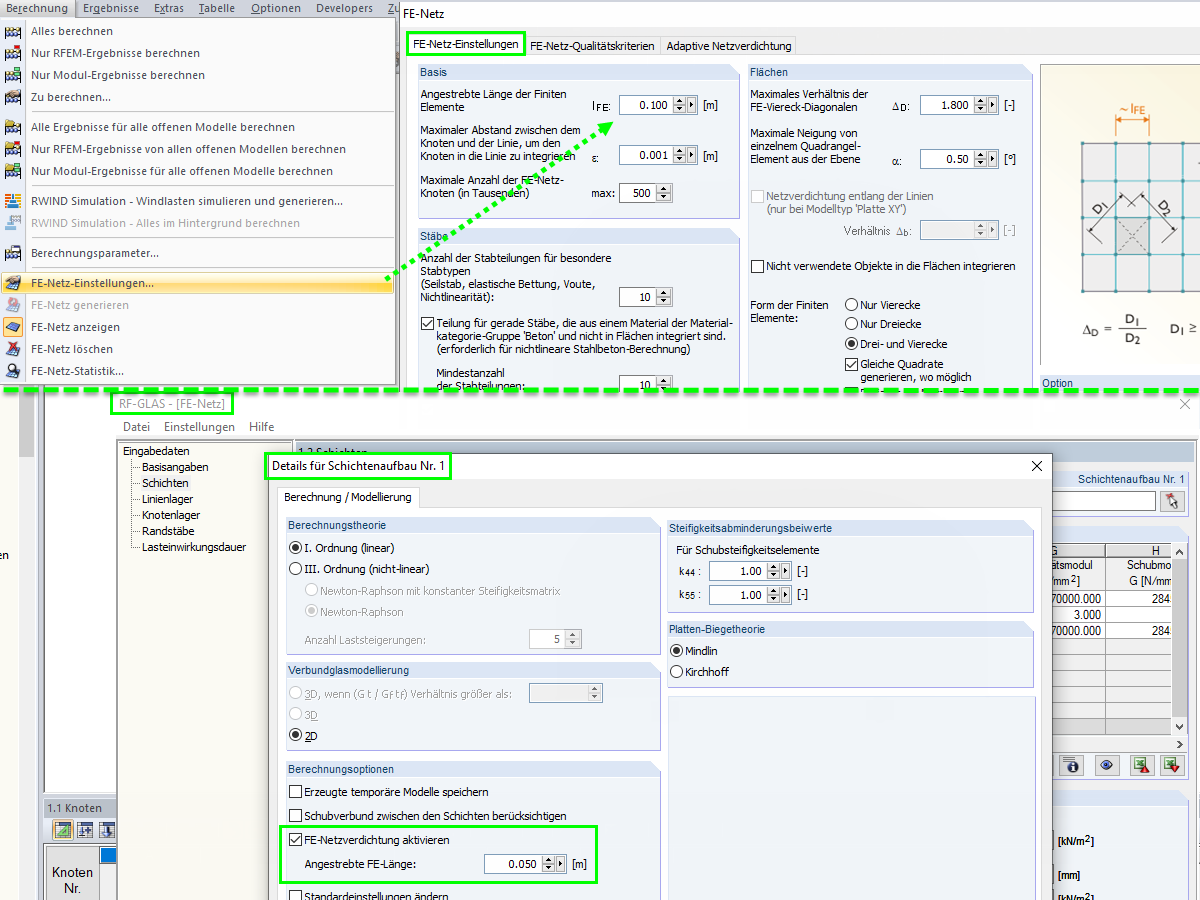Click icon for Alle Ergebnisse für alle offenen Modelle
The image size is (1200, 900).
(x=13, y=127)
